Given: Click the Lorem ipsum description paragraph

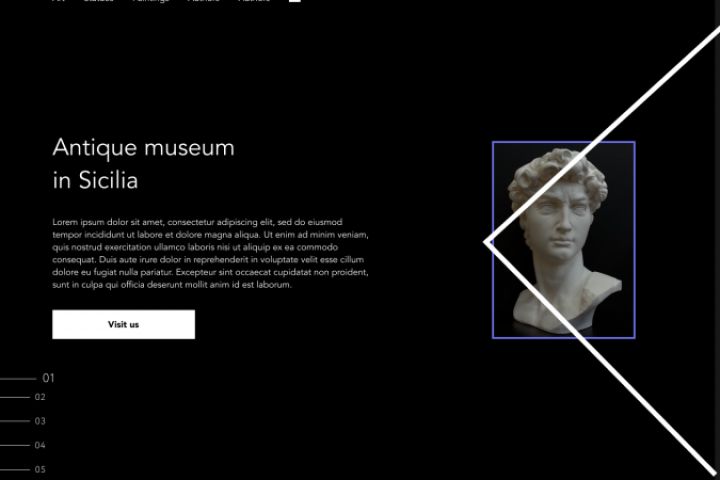Looking at the screenshot, I should click(x=210, y=253).
